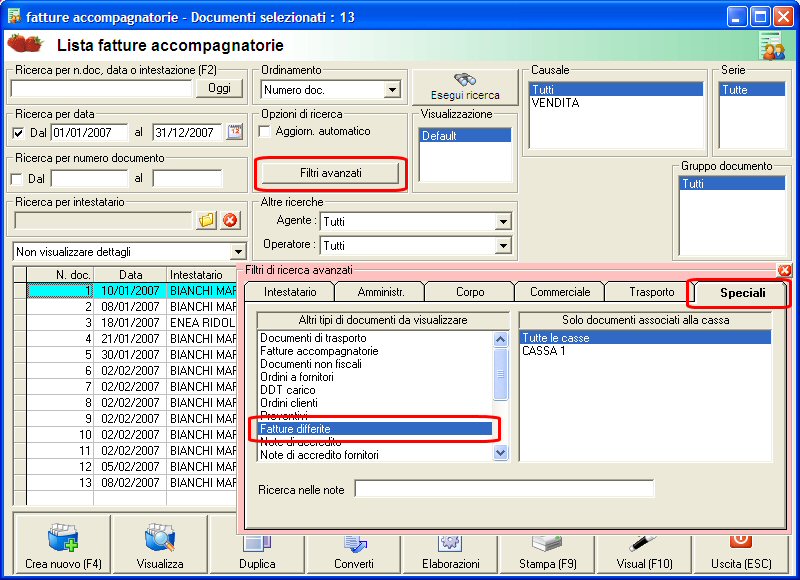
Task: Open the Elaborazioni button
Action: 451,554
